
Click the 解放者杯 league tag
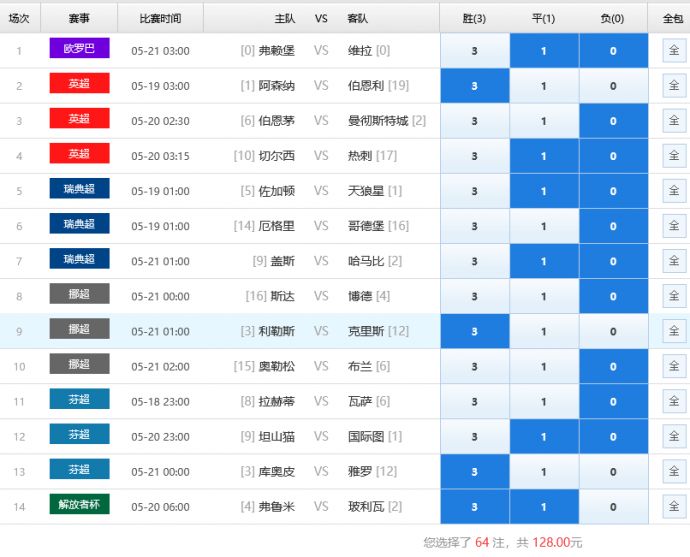(79, 504)
